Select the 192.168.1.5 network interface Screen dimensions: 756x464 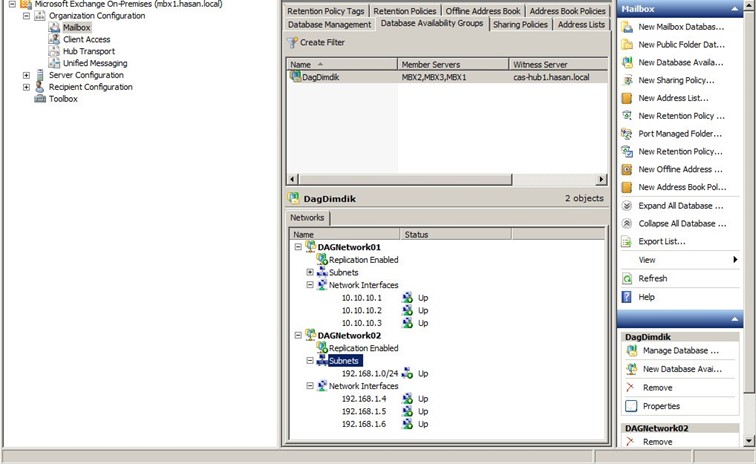click(x=364, y=411)
